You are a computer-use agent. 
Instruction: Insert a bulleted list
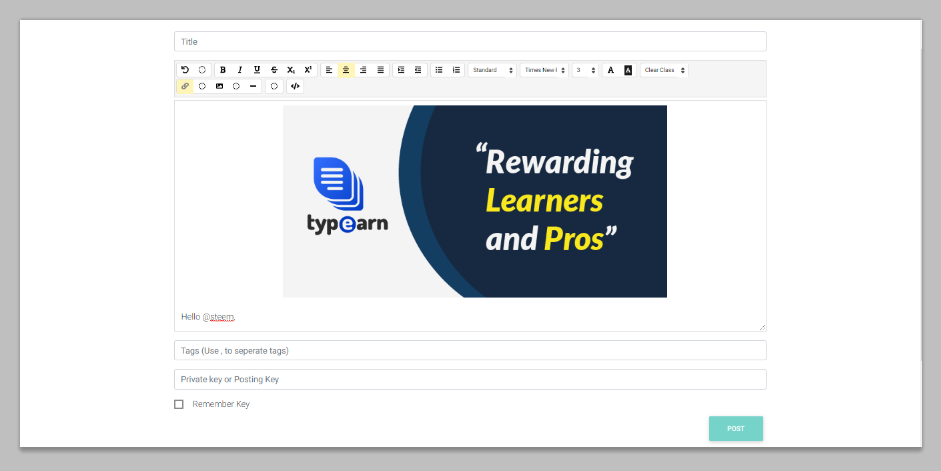pyautogui.click(x=439, y=70)
